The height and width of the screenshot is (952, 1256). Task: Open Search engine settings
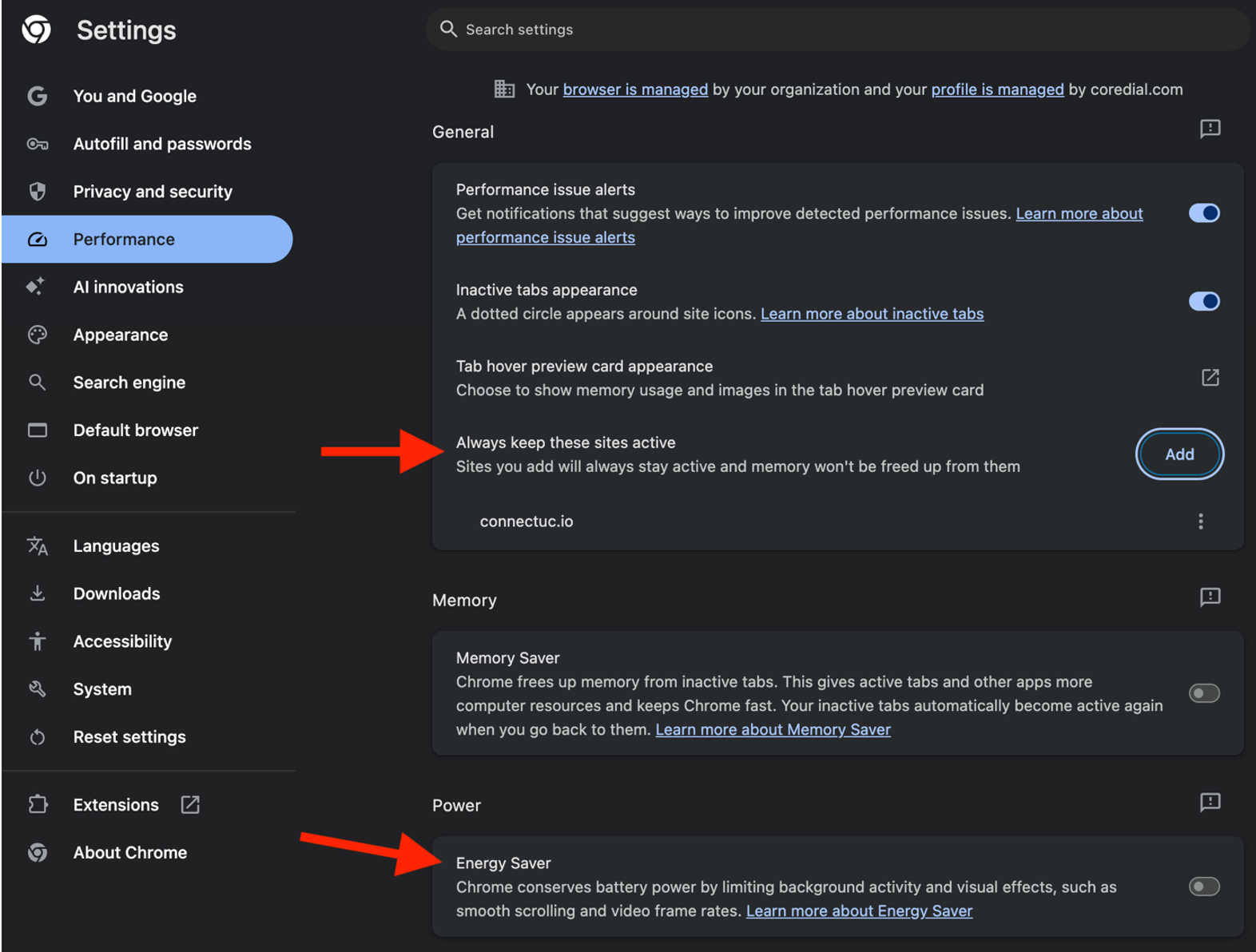coord(149,383)
